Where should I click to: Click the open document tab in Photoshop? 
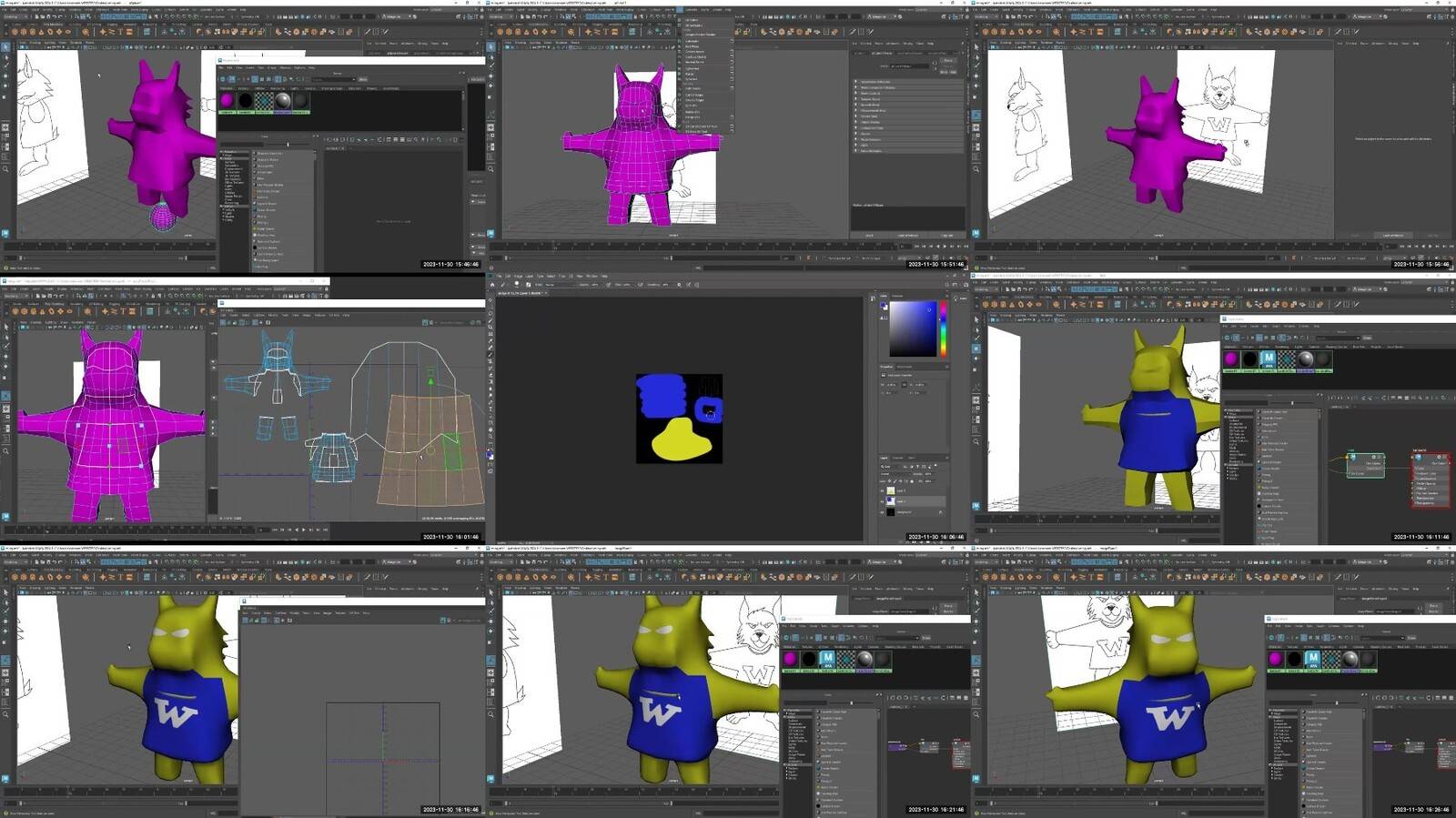(521, 293)
